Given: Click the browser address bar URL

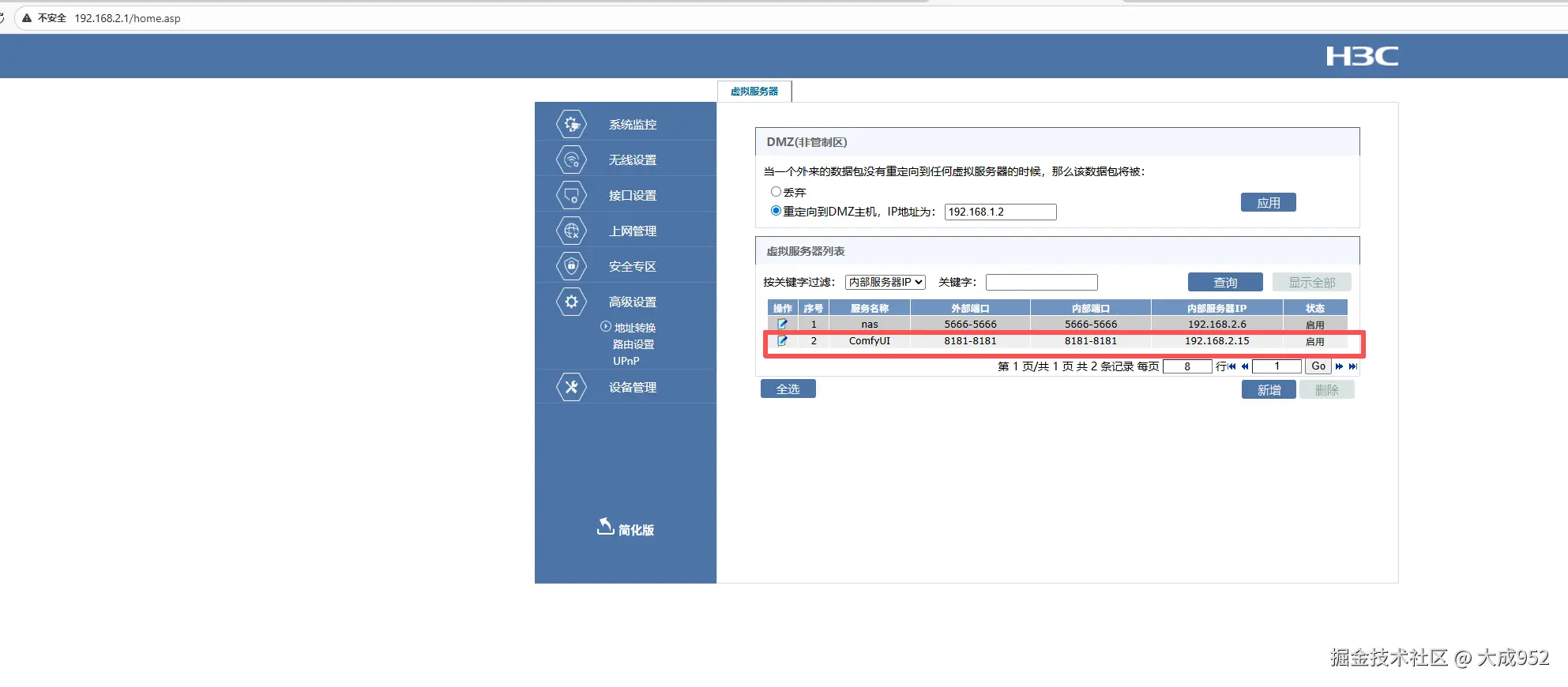Looking at the screenshot, I should (127, 18).
